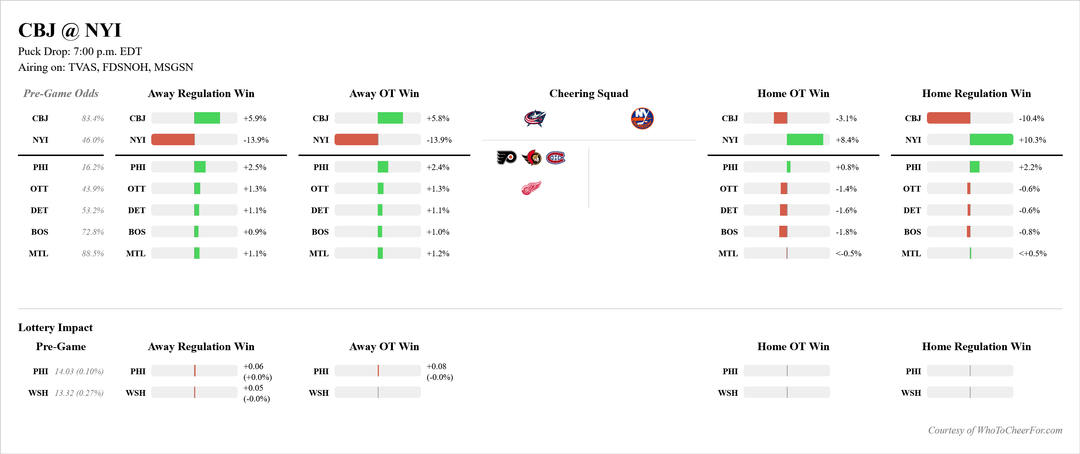
Task: Click MTL's 88.5% pre-game odds value
Action: 92,254
